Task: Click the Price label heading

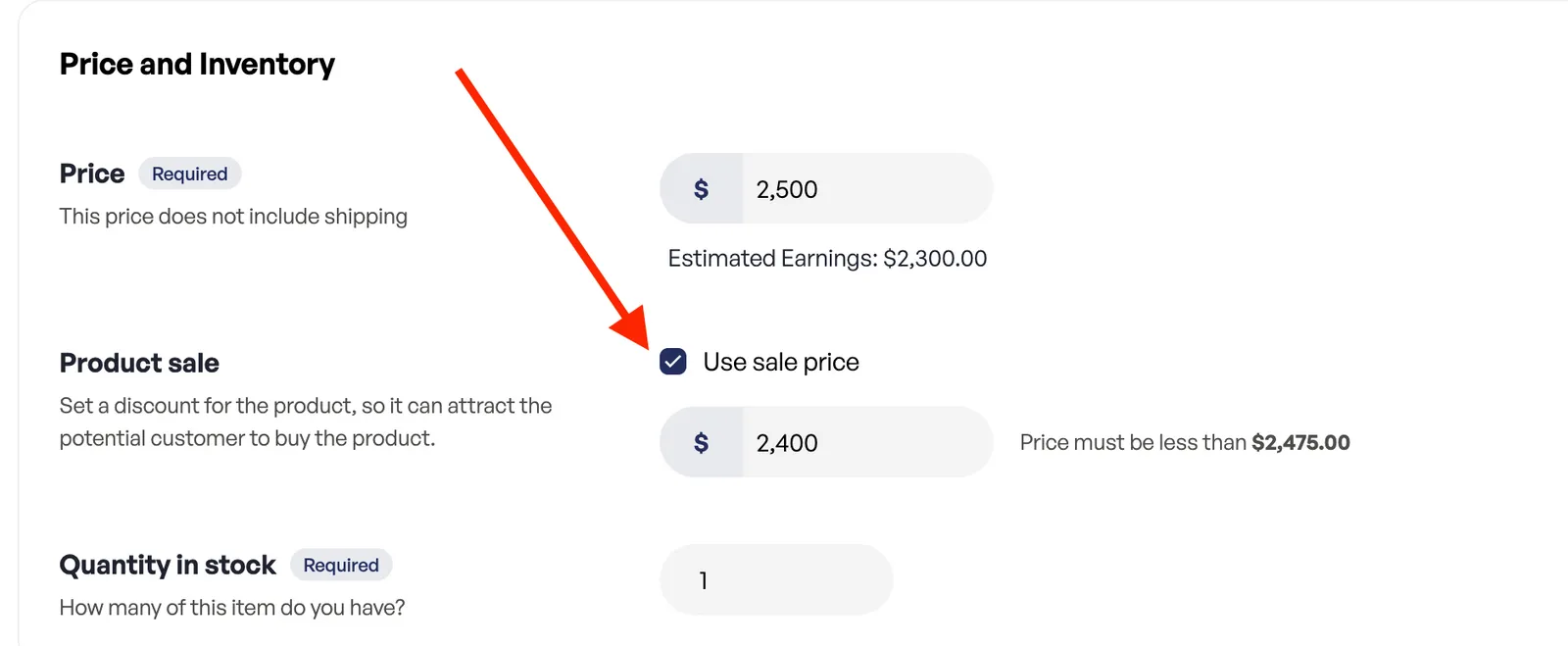Action: point(92,174)
